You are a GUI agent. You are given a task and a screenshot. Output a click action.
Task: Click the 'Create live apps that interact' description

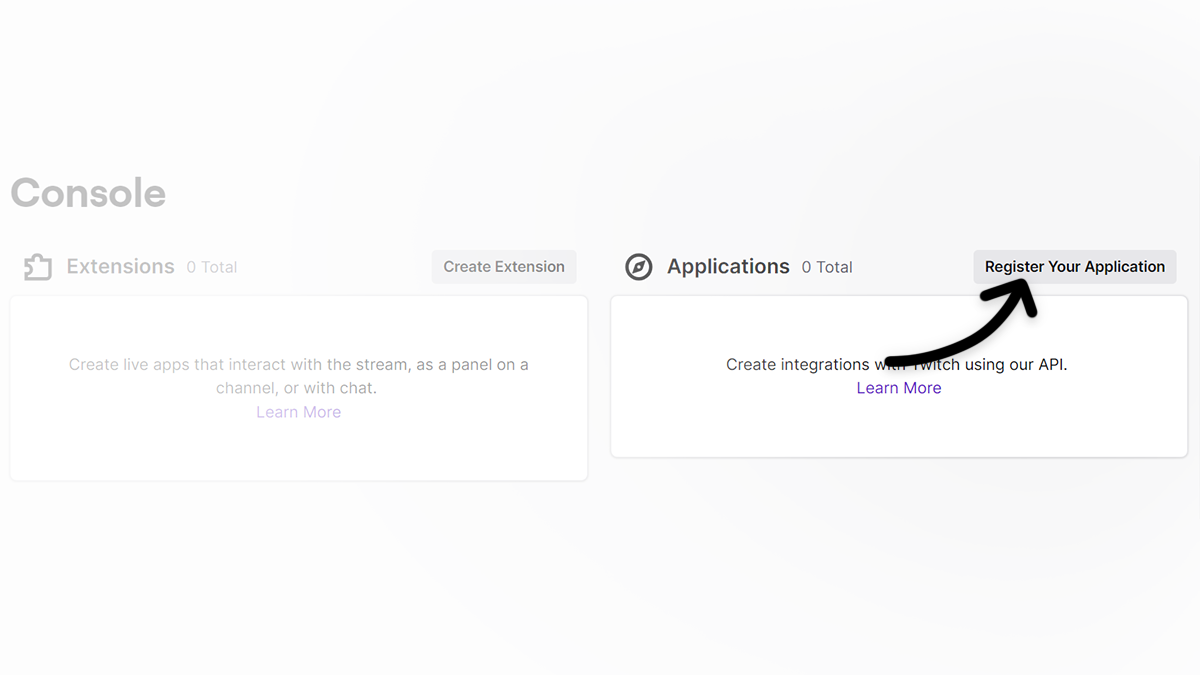[x=299, y=376]
